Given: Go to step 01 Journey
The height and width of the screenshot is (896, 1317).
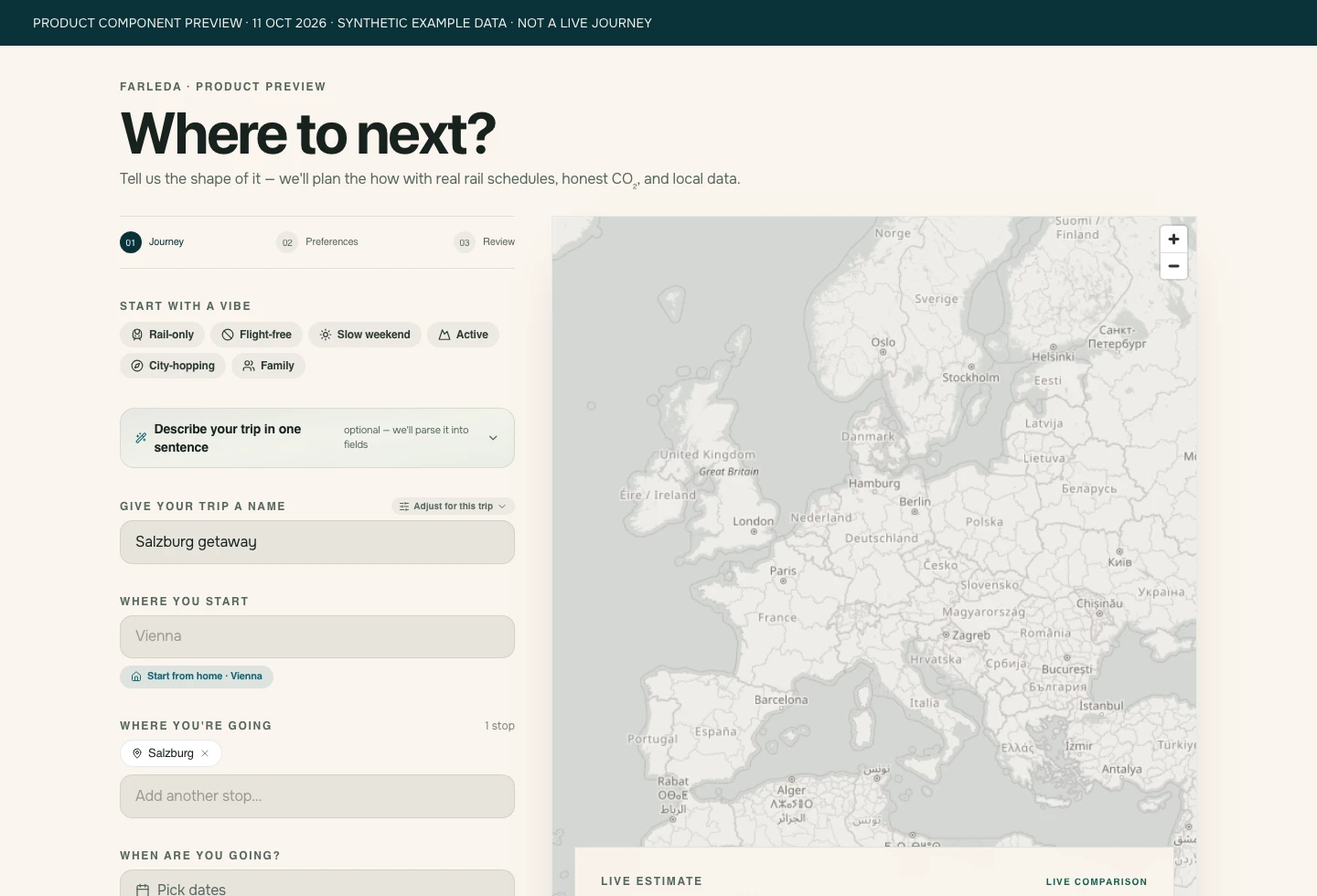Looking at the screenshot, I should pos(152,242).
